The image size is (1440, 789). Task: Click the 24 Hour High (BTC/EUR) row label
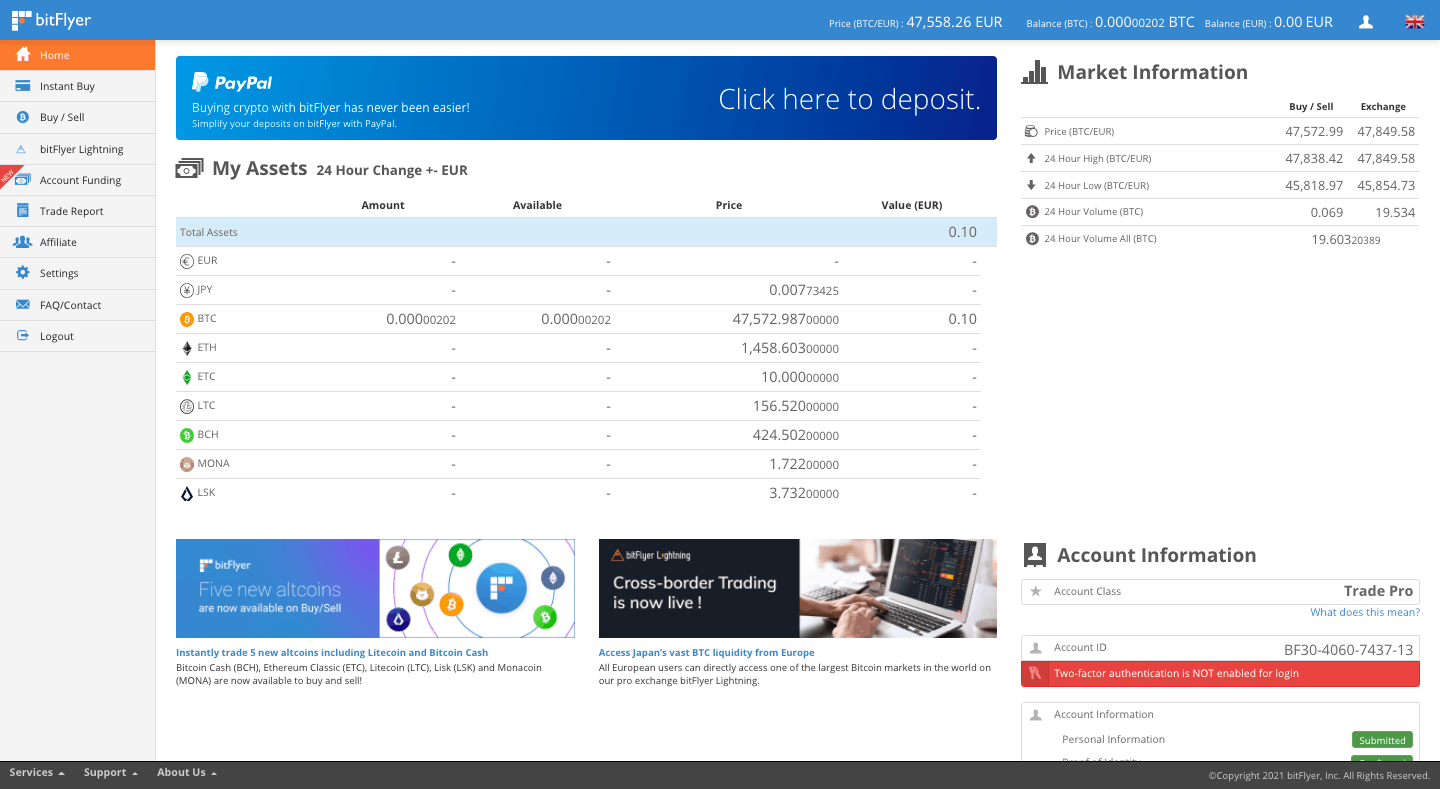1097,158
